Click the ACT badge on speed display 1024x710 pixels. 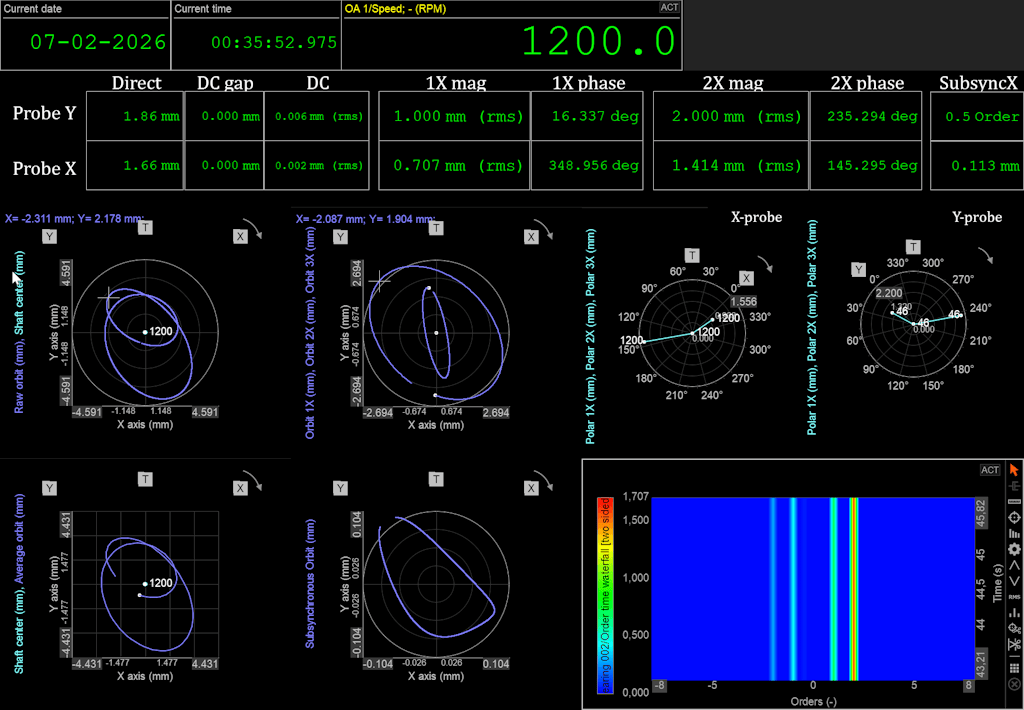tap(669, 7)
